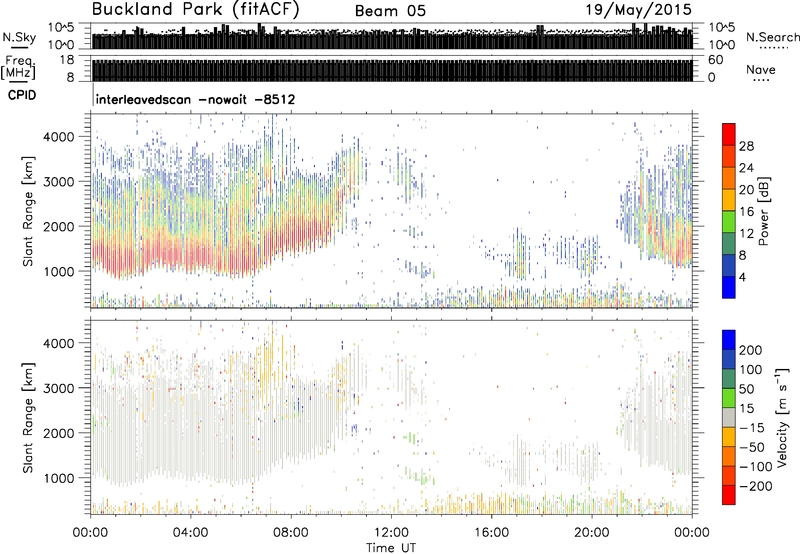Viewport: 800px width, 554px height.
Task: Click the 'Buckland Park (fitACF)' title text
Action: pyautogui.click(x=195, y=10)
